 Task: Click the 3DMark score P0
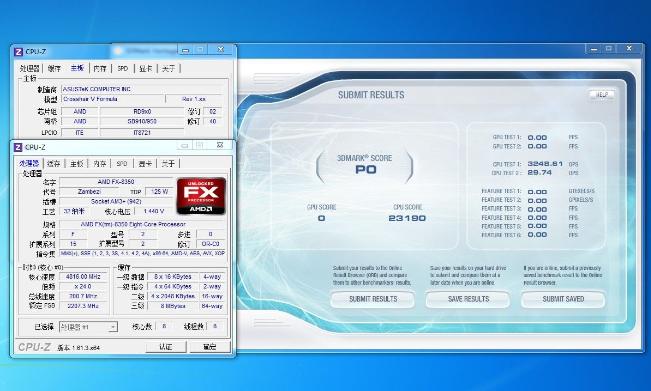(366, 170)
